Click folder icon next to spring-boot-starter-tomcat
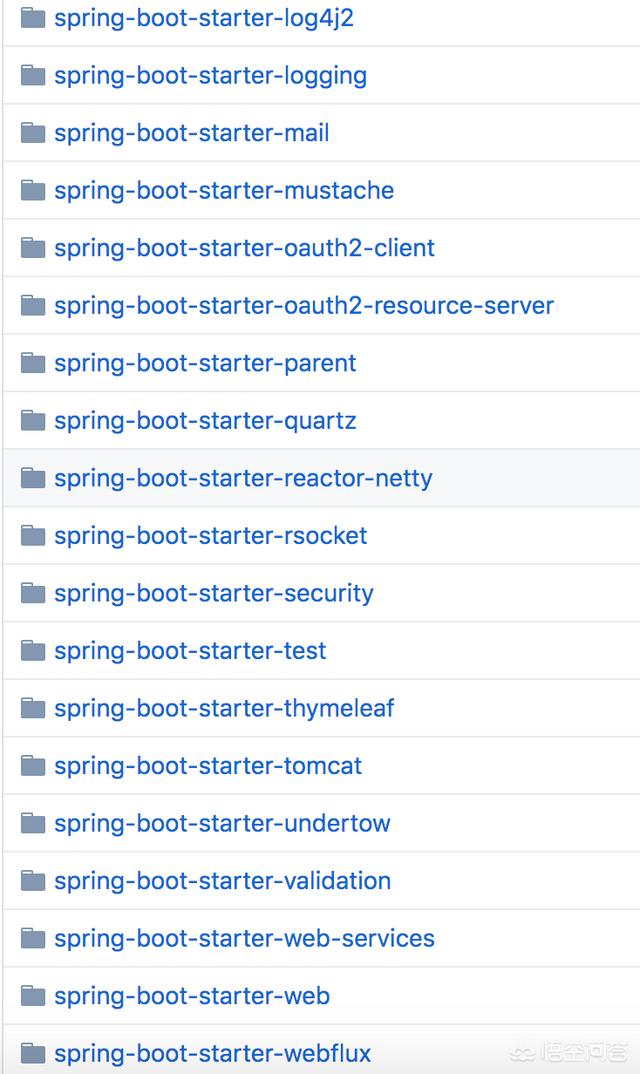This screenshot has height=1074, width=640. pos(33,765)
